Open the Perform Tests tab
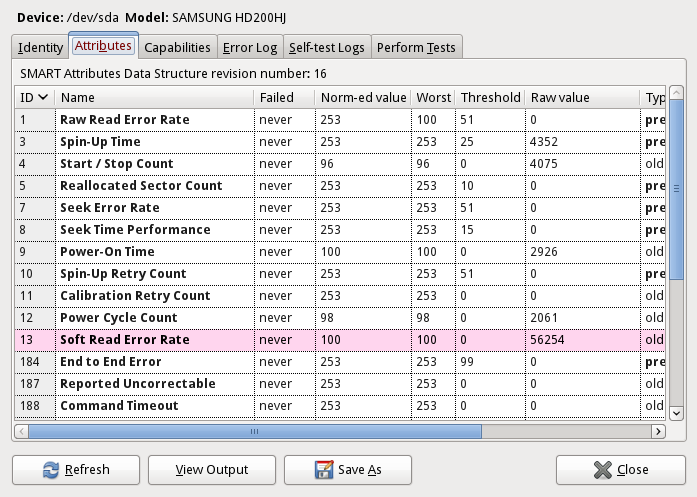This screenshot has height=497, width=697. click(416, 47)
